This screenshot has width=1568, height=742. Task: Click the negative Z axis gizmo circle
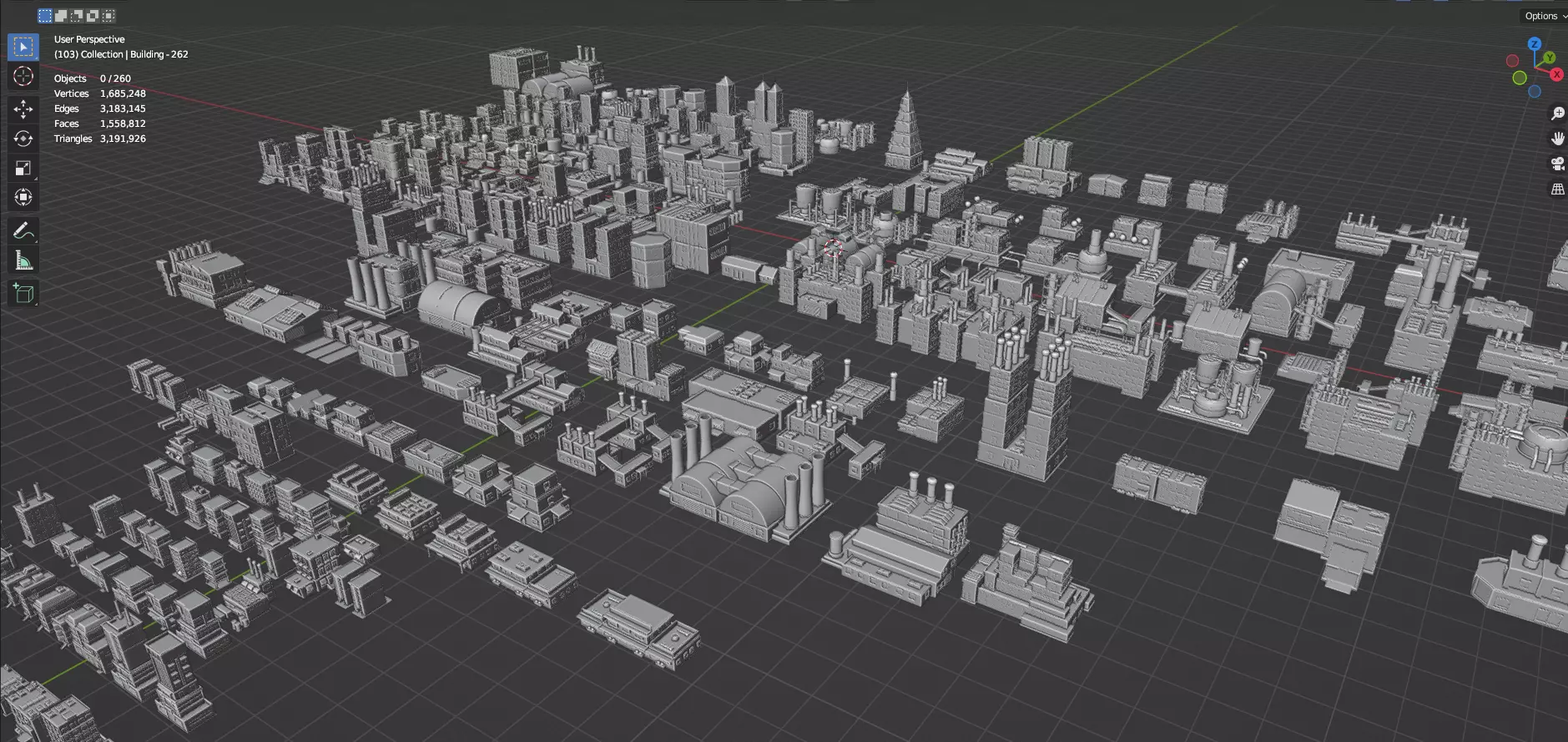(1534, 92)
